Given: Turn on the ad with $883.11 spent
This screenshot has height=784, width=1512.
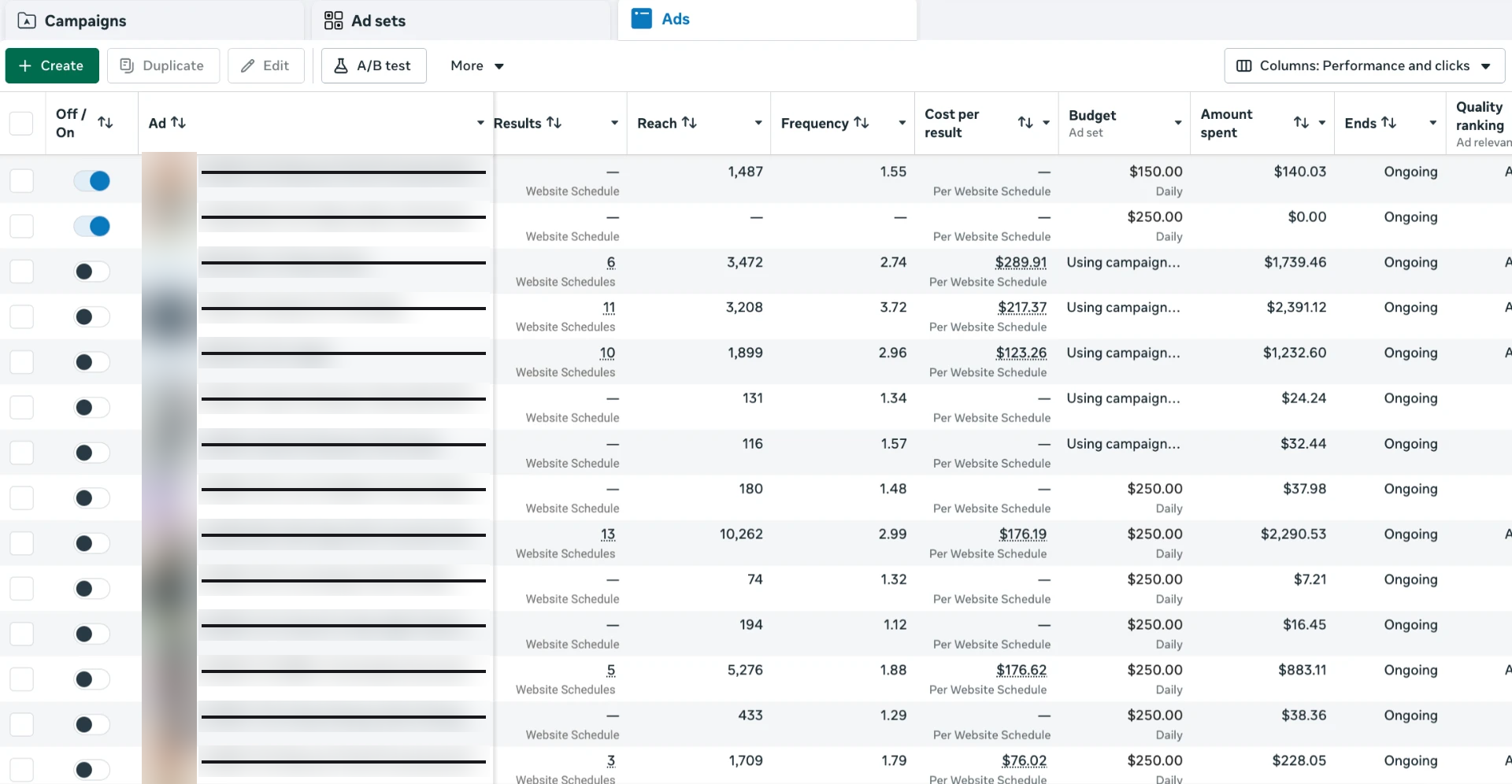Looking at the screenshot, I should coord(92,679).
